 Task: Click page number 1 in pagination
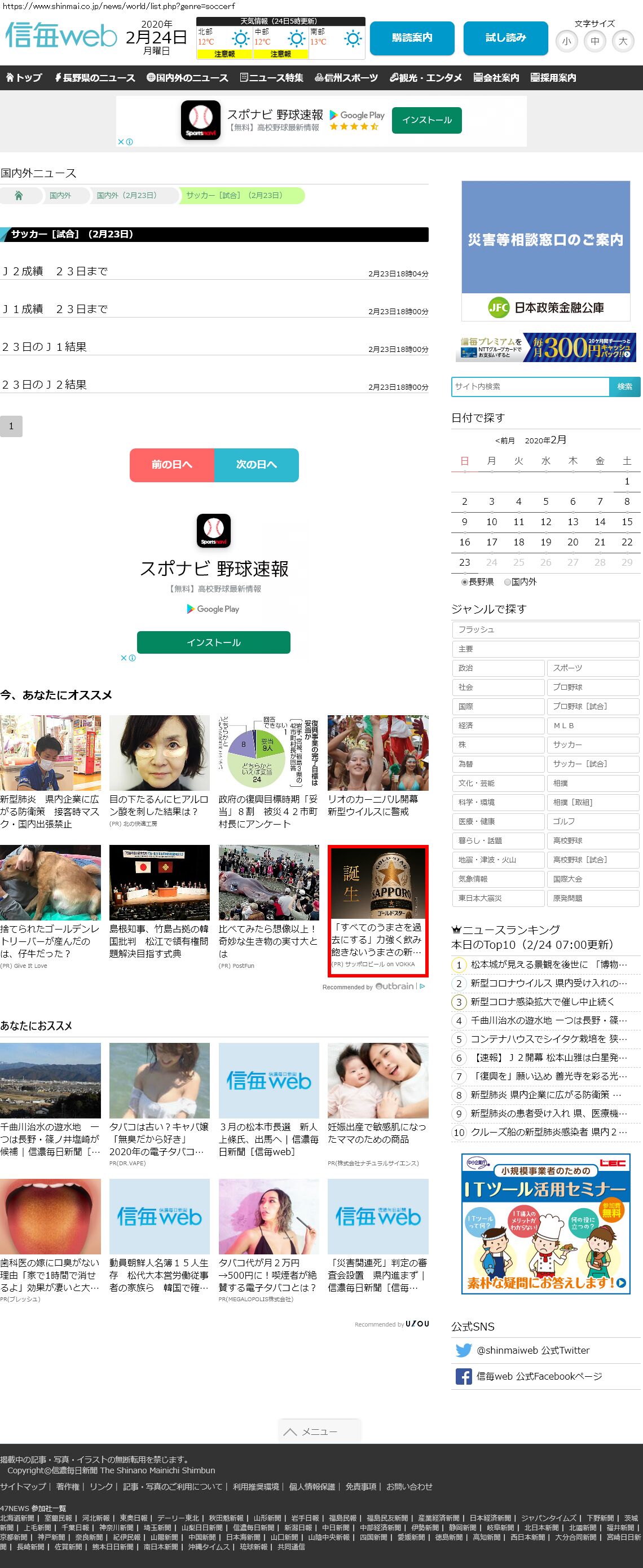11,426
